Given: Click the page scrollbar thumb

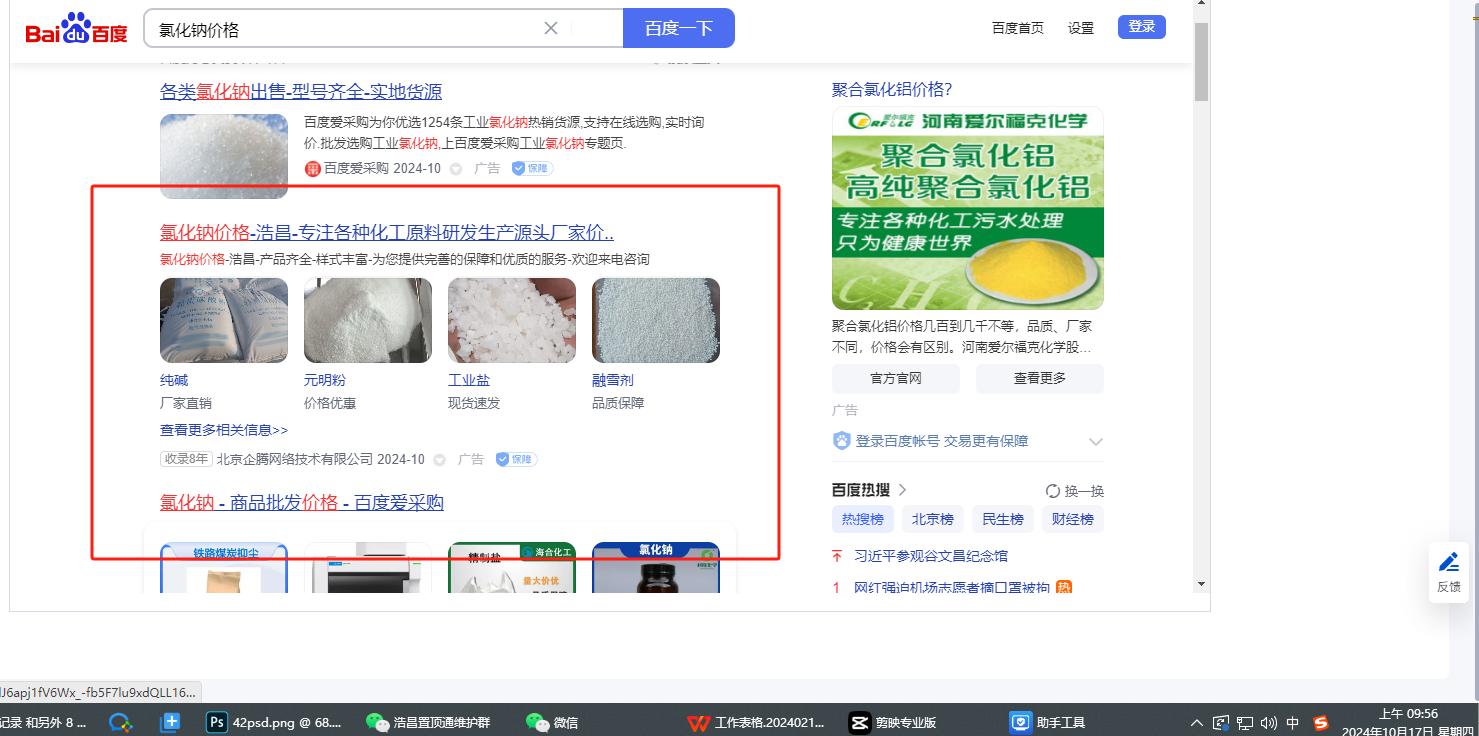Looking at the screenshot, I should 1202,62.
